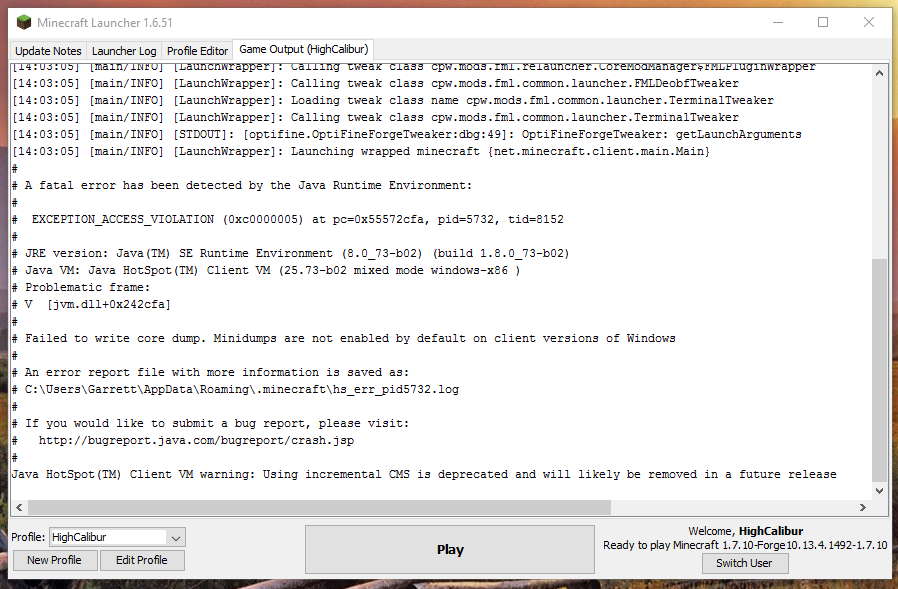Click the 'Ready to play Minecraft 1.7.10-Forge' status text
Image resolution: width=898 pixels, height=589 pixels.
[x=745, y=545]
